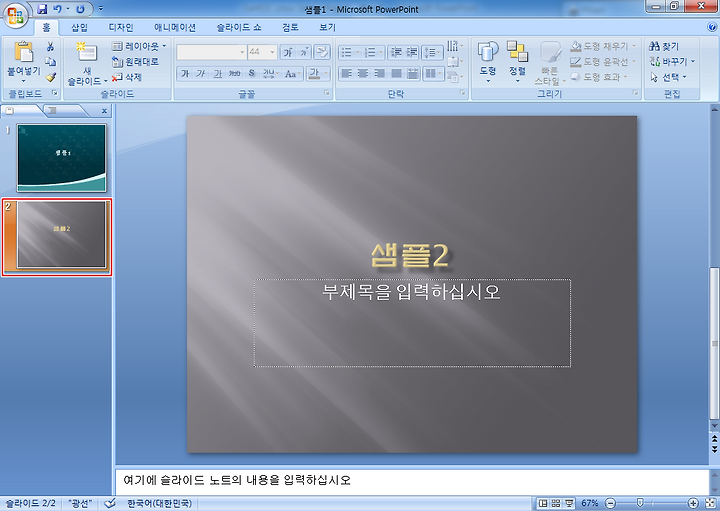Decrease font size button
This screenshot has height=511, width=720.
tap(304, 52)
